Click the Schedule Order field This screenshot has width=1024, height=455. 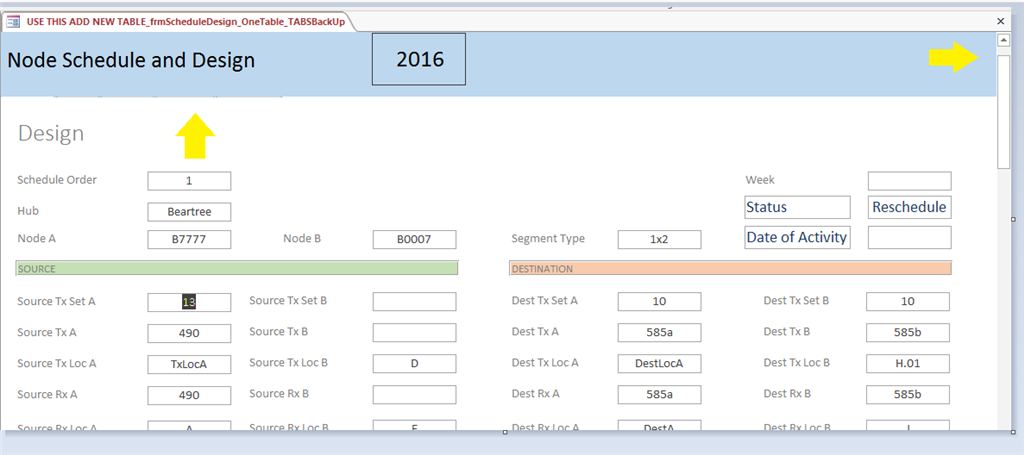click(189, 181)
